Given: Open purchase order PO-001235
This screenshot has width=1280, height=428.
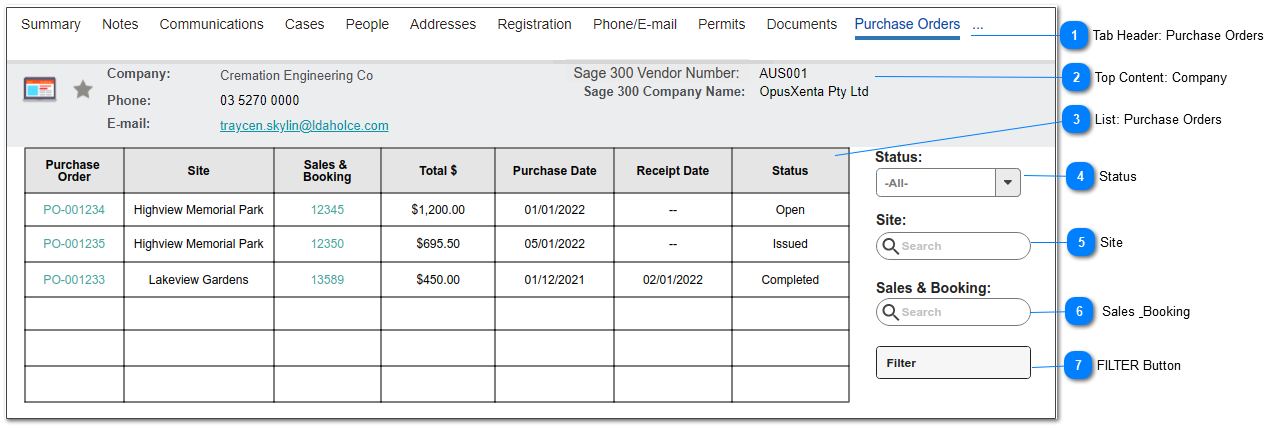Looking at the screenshot, I should pyautogui.click(x=74, y=244).
